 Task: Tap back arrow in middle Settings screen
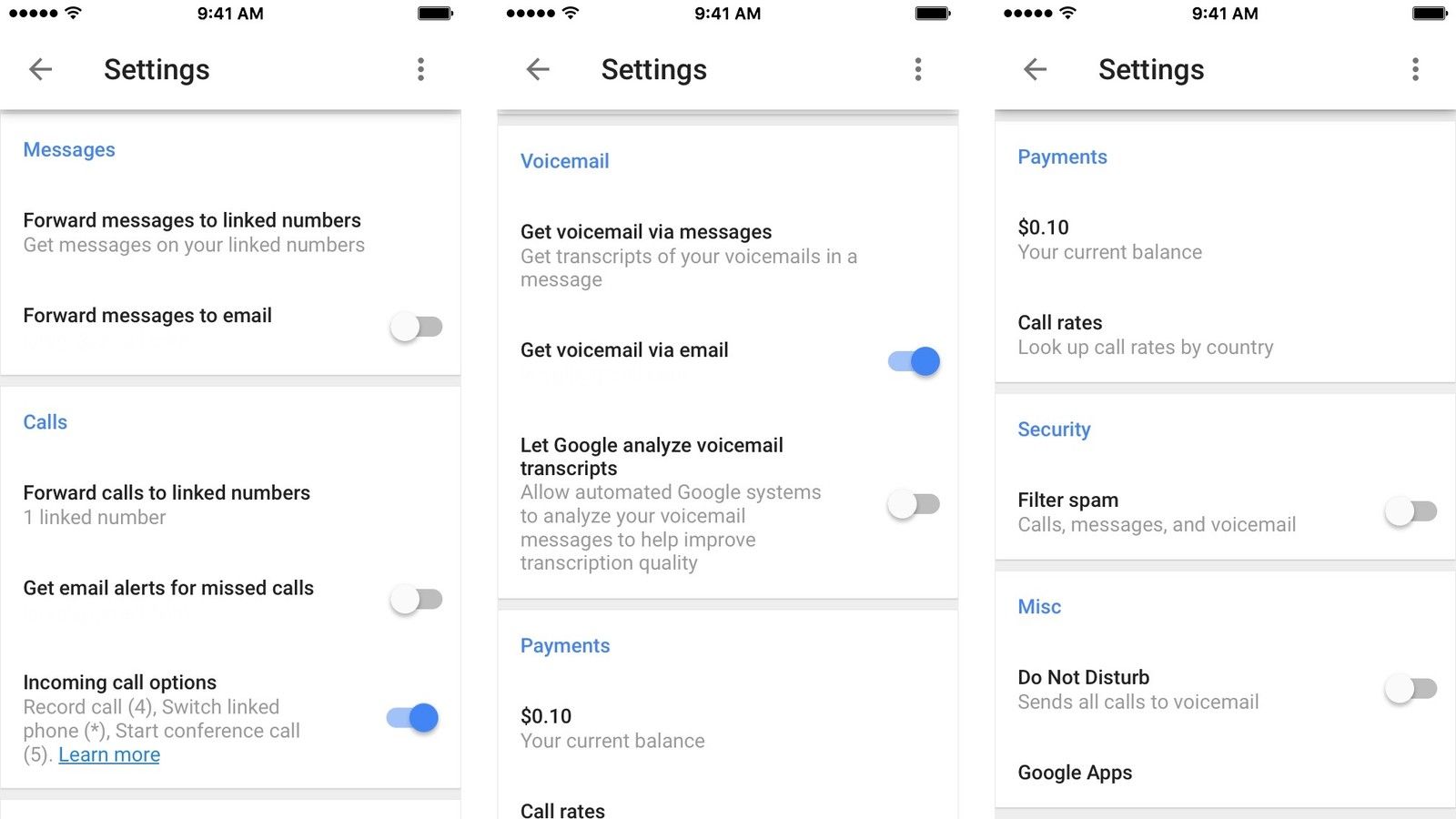point(538,69)
